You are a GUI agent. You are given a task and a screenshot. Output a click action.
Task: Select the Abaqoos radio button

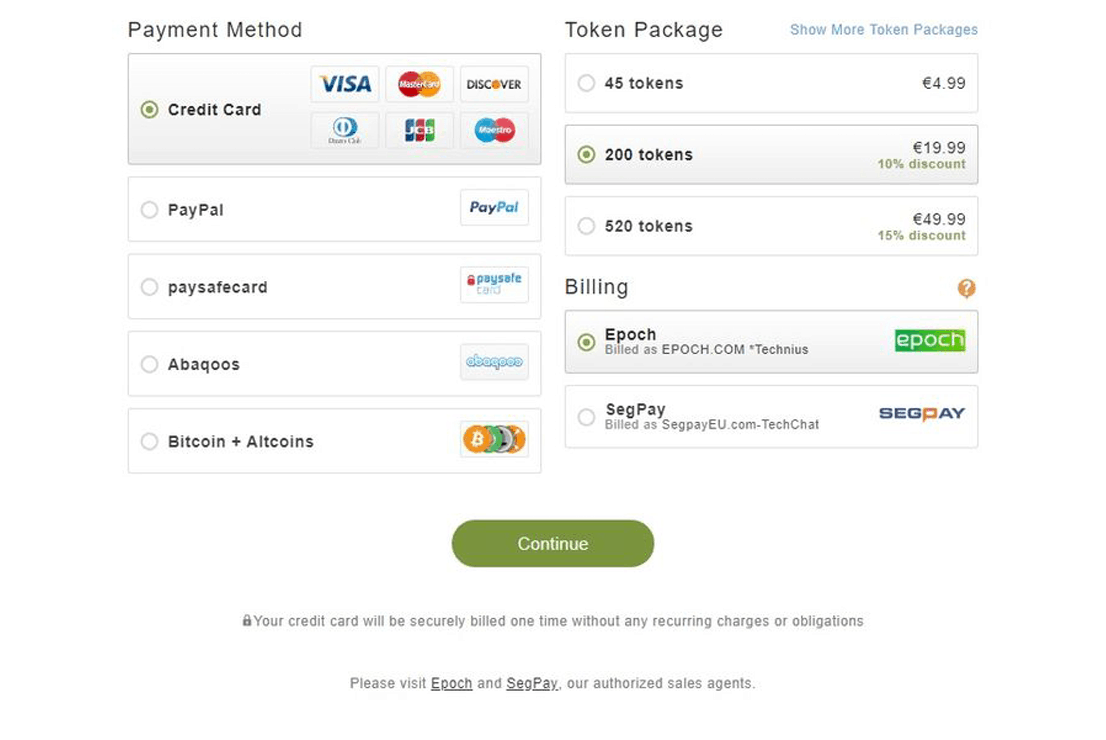tap(150, 364)
